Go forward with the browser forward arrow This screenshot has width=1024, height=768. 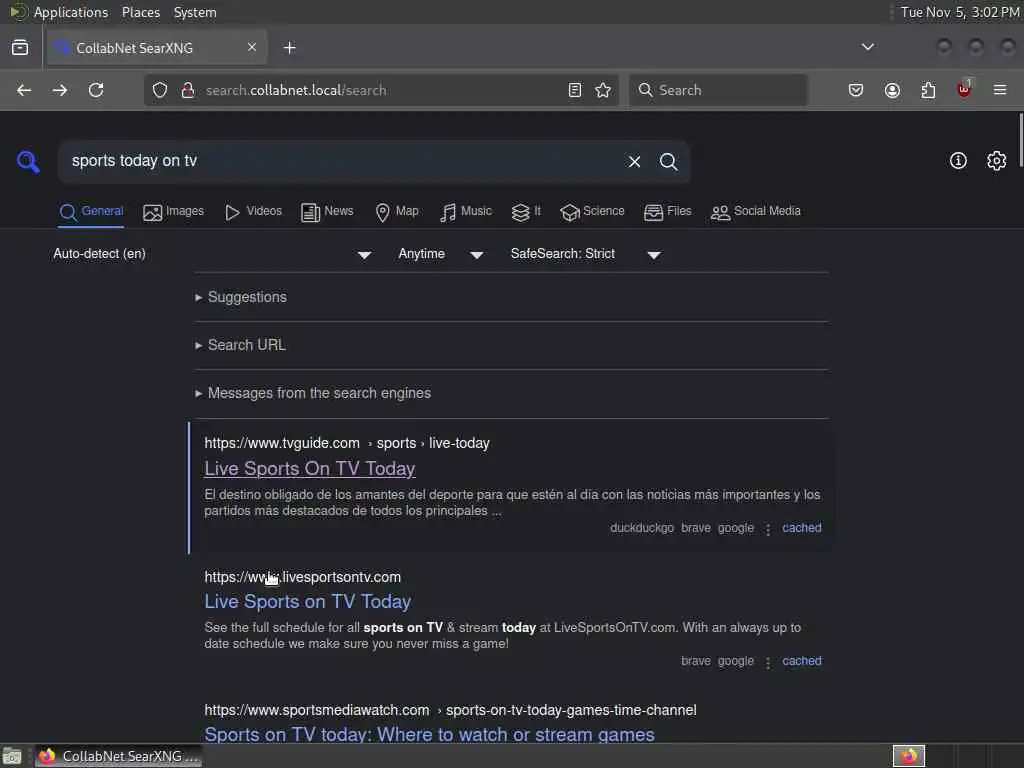(60, 90)
